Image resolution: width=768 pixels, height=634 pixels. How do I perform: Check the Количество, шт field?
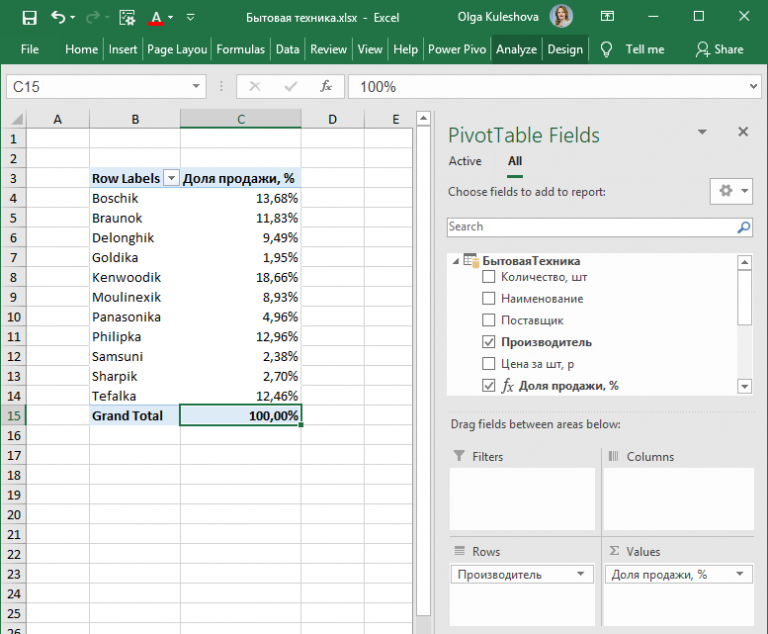click(x=488, y=277)
